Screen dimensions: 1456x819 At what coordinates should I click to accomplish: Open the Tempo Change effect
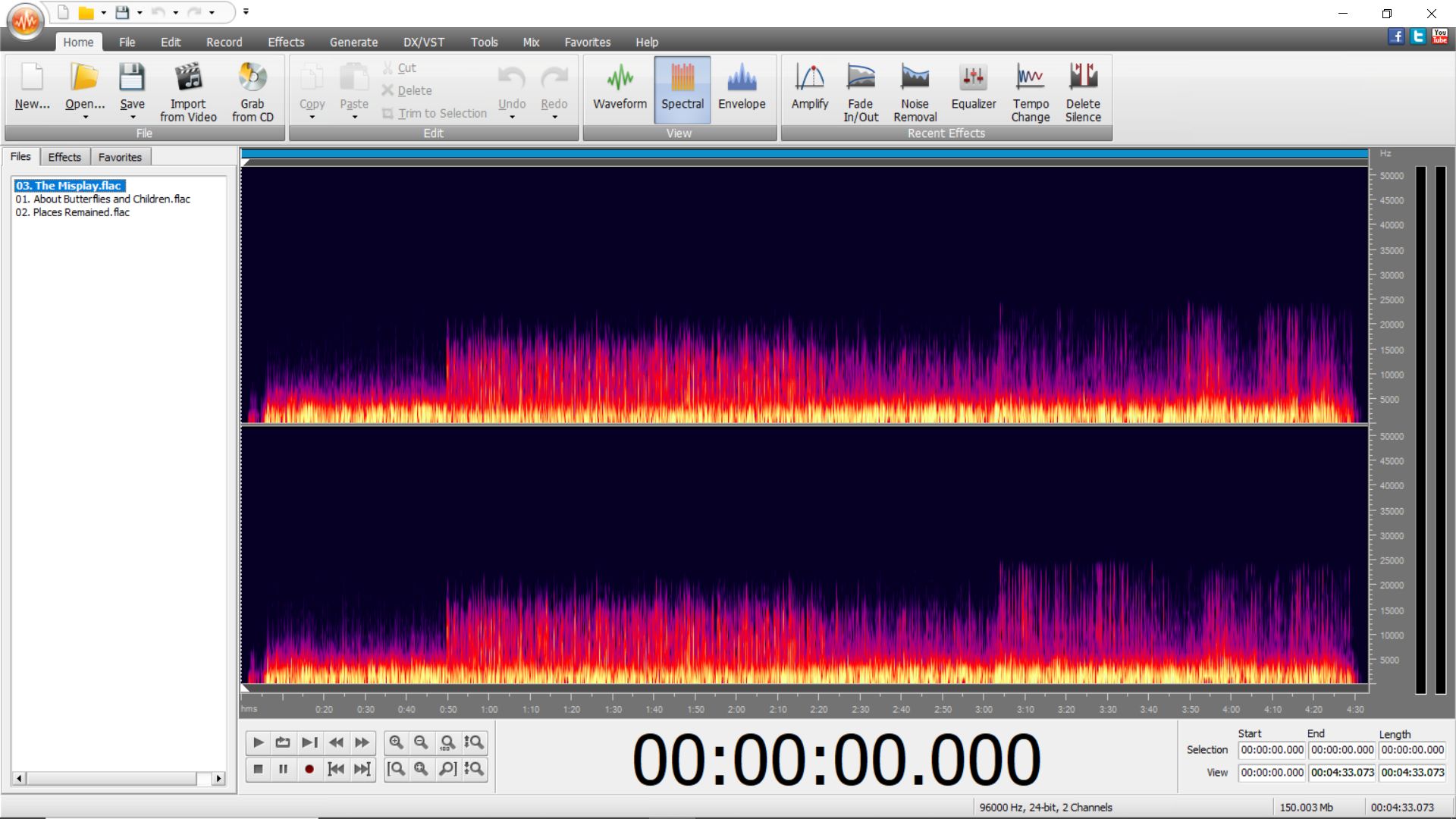click(1031, 92)
